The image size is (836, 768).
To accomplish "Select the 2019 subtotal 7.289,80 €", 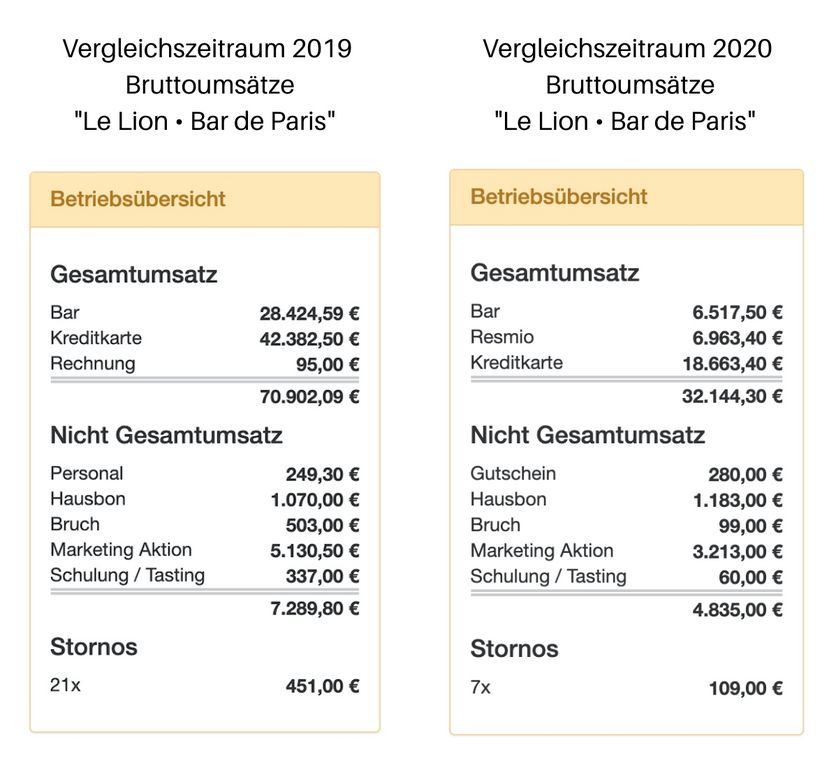I will click(316, 608).
